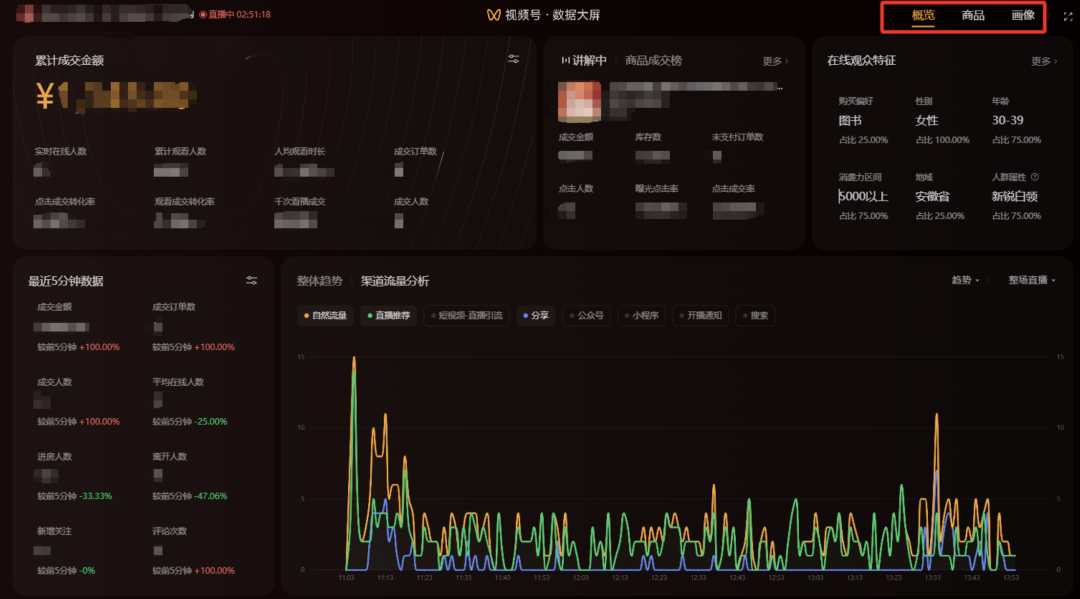
Task: Select the 商品成交榜 tab
Action: [x=653, y=61]
